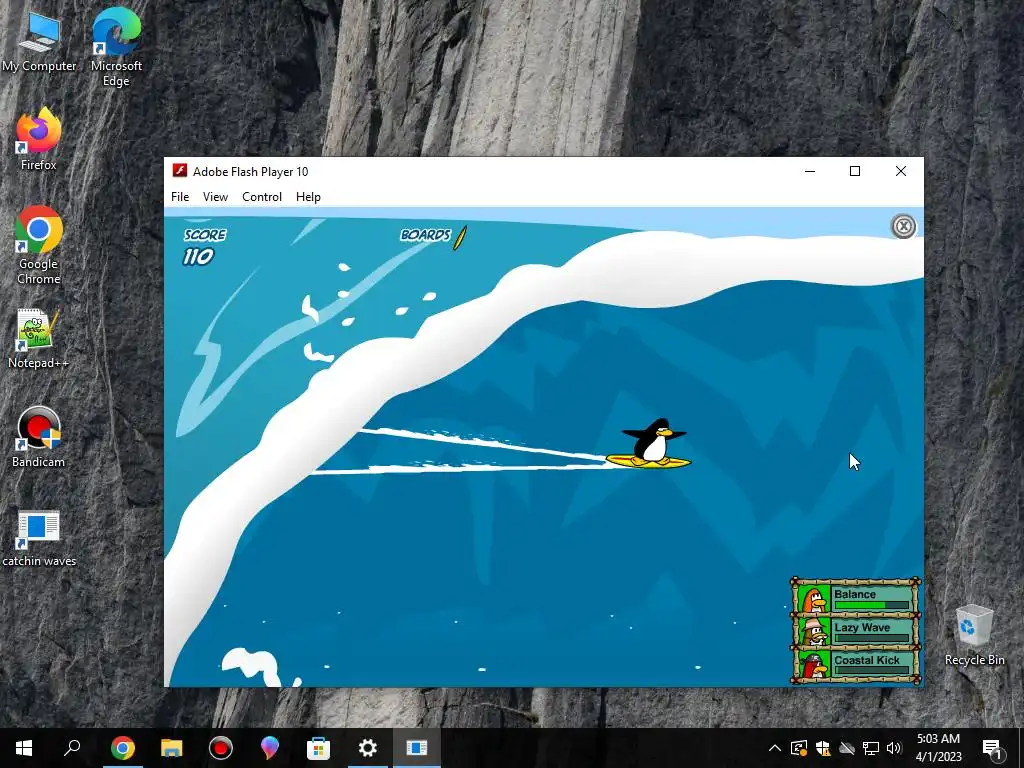The height and width of the screenshot is (768, 1024).
Task: Open the Help menu
Action: coord(308,197)
